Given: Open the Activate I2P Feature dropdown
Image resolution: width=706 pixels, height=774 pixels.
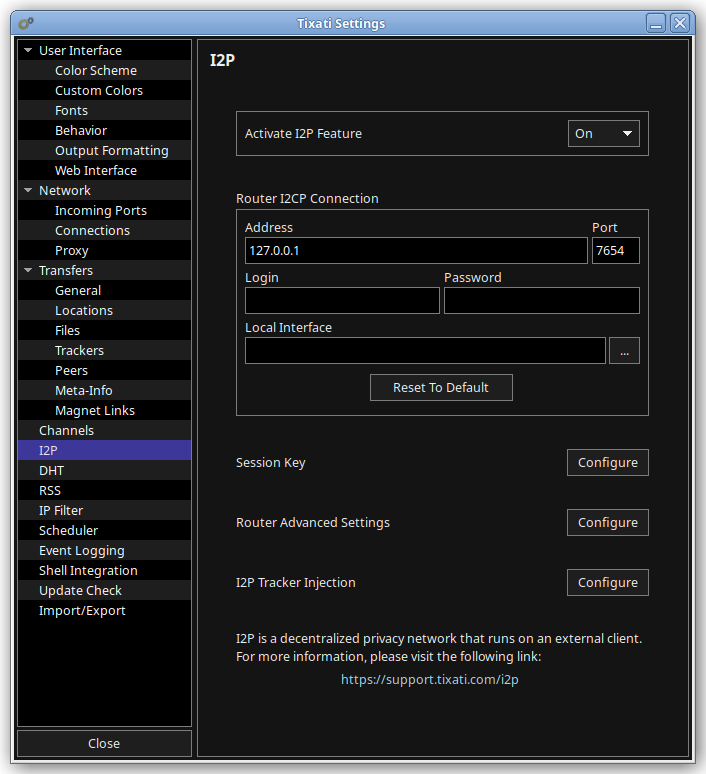Looking at the screenshot, I should (603, 134).
